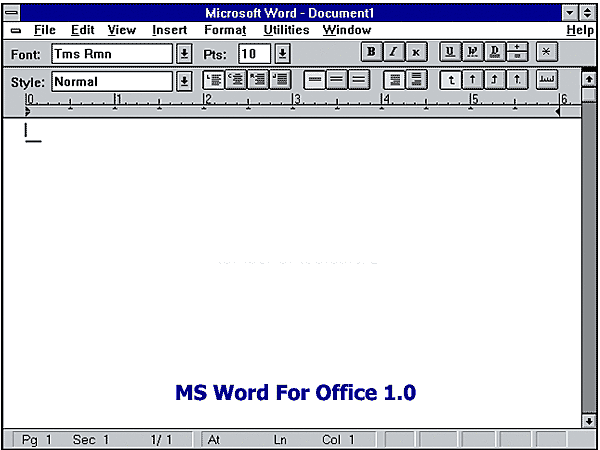600x450 pixels.
Task: Open the Style dropdown list arrow
Action: 184,82
